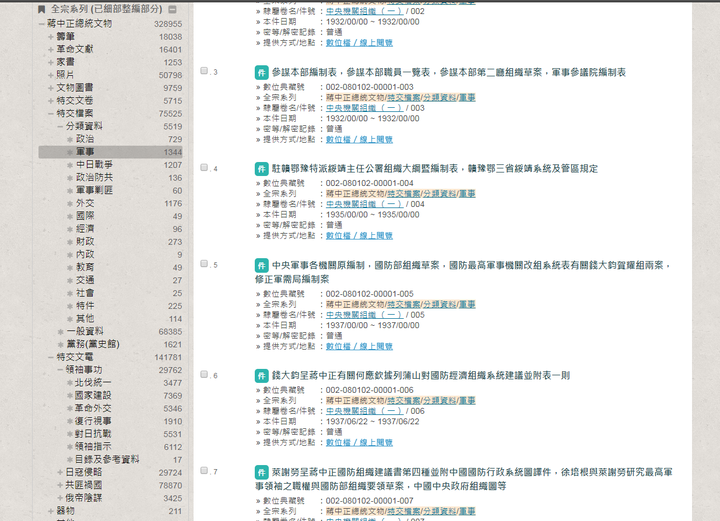The image size is (720, 521).
Task: Select 政治防共 category in the tree
Action: [94, 178]
